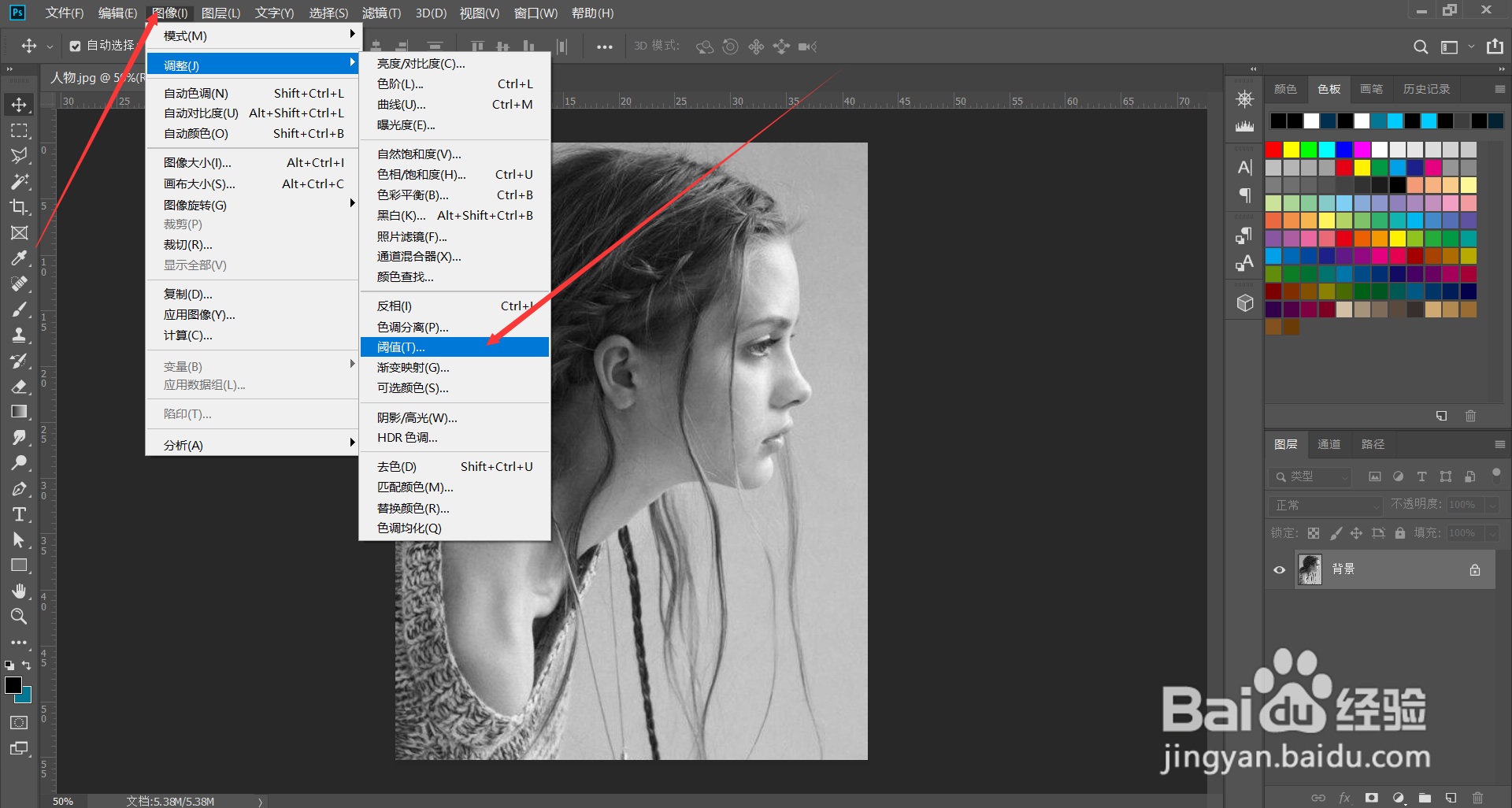
Task: Switch to the 通道 tab
Action: (1329, 444)
